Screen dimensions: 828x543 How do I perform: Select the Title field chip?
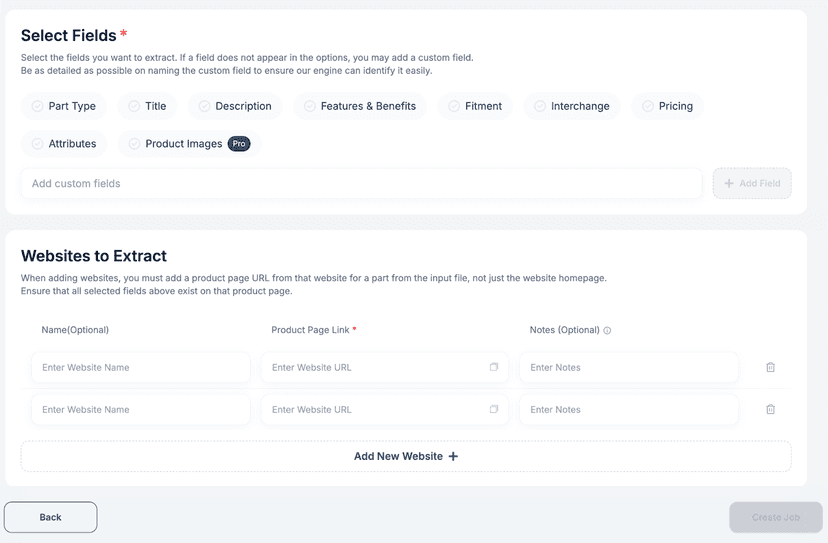(147, 106)
